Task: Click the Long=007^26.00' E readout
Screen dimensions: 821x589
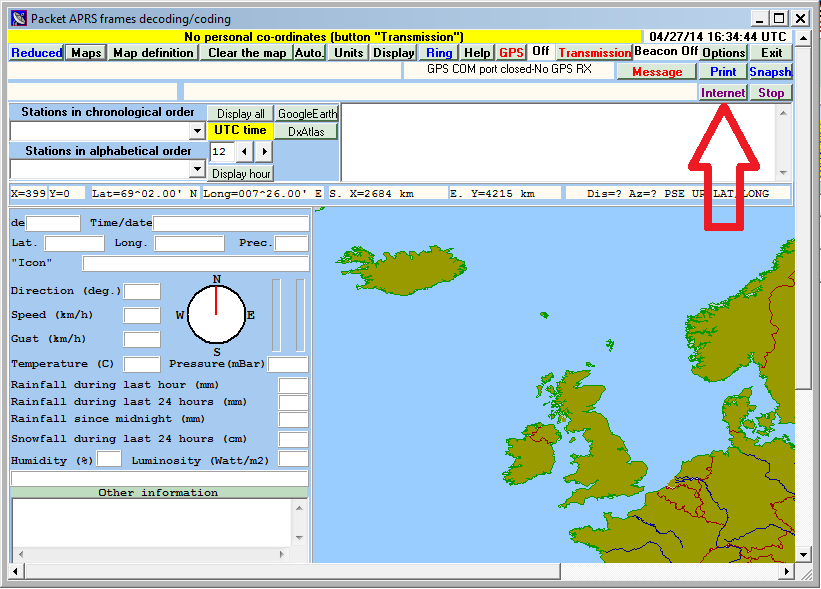Action: pyautogui.click(x=263, y=194)
